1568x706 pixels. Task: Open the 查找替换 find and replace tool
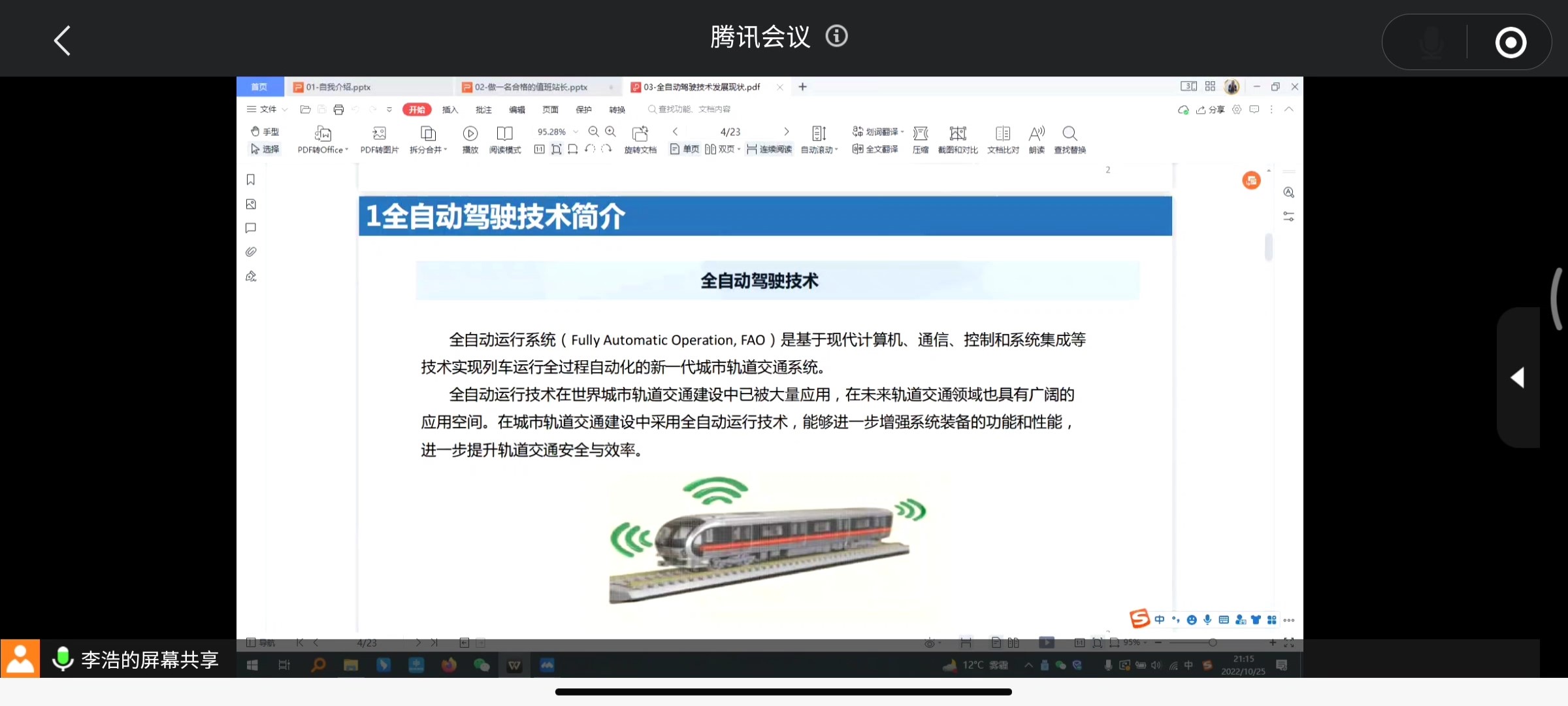pos(1070,134)
